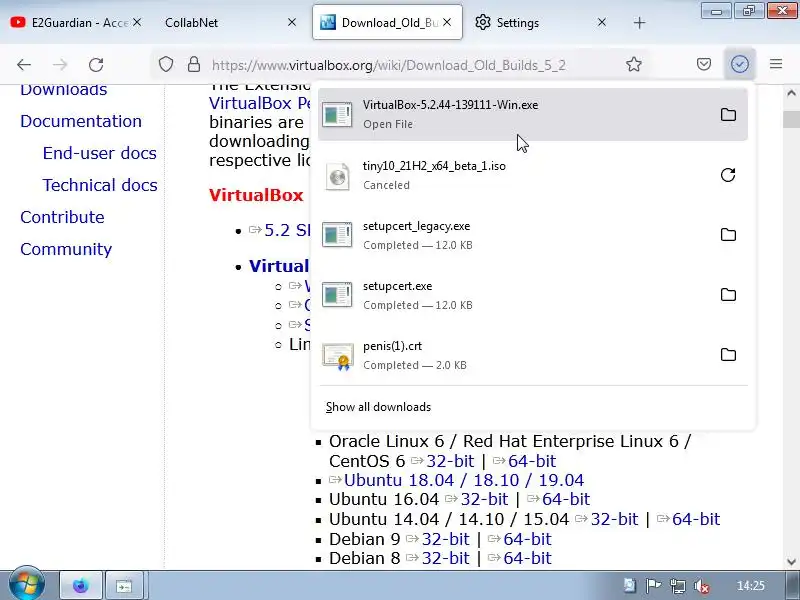The image size is (800, 600).
Task: Open the tracking protection shield icon
Action: [x=166, y=64]
